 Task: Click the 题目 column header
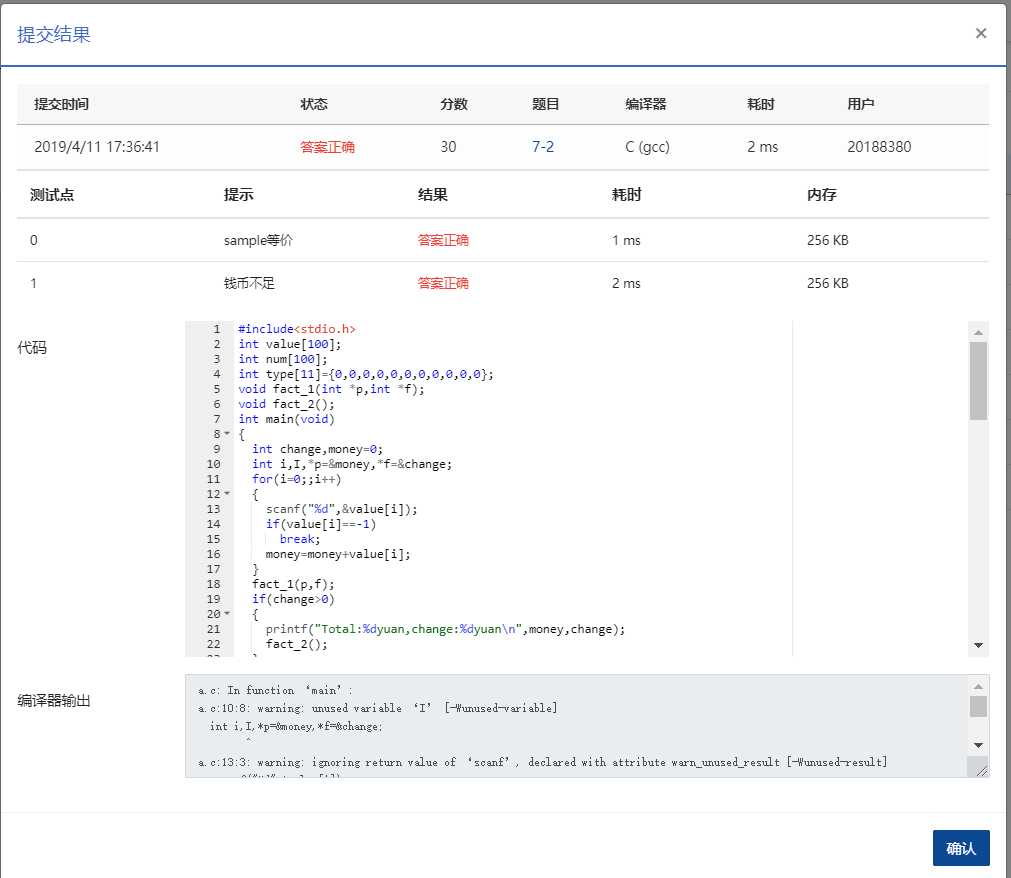545,104
